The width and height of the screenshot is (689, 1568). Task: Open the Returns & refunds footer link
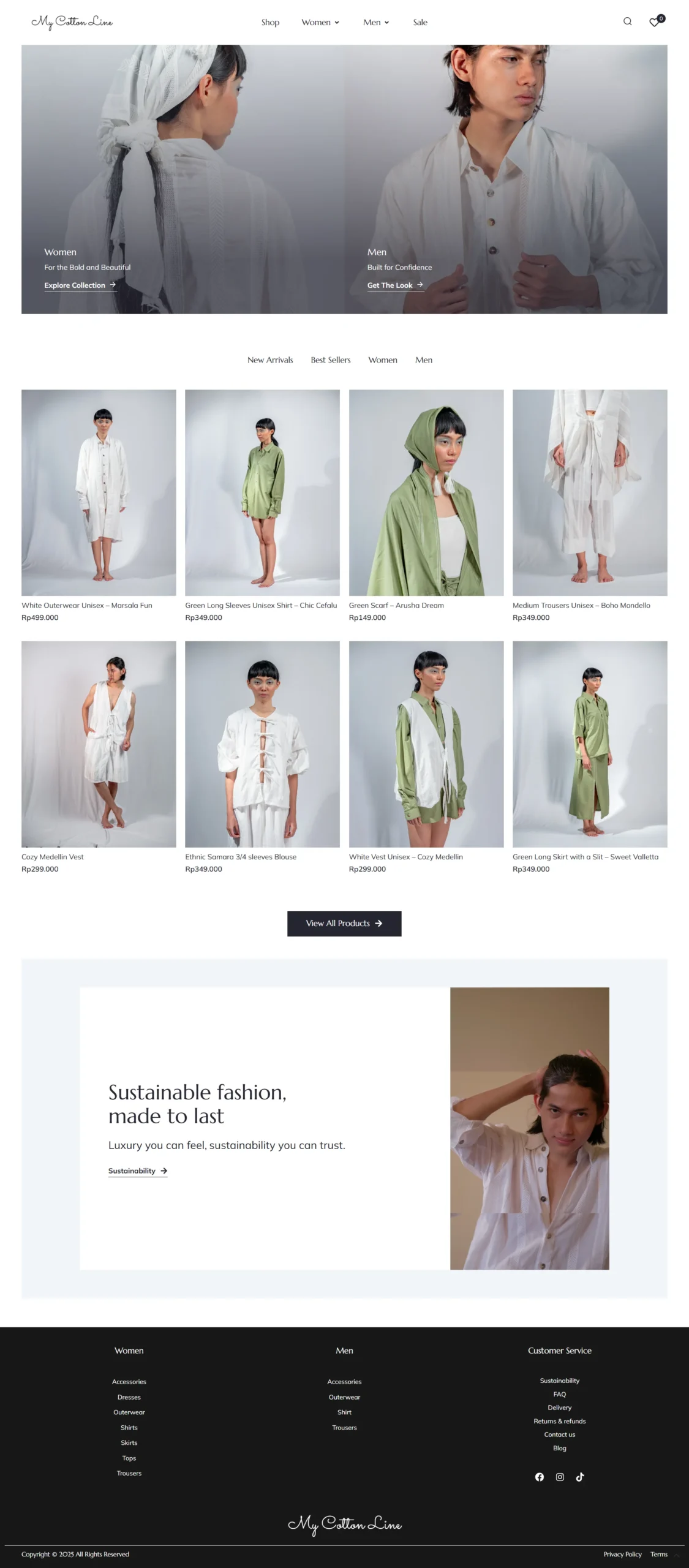click(x=560, y=1421)
